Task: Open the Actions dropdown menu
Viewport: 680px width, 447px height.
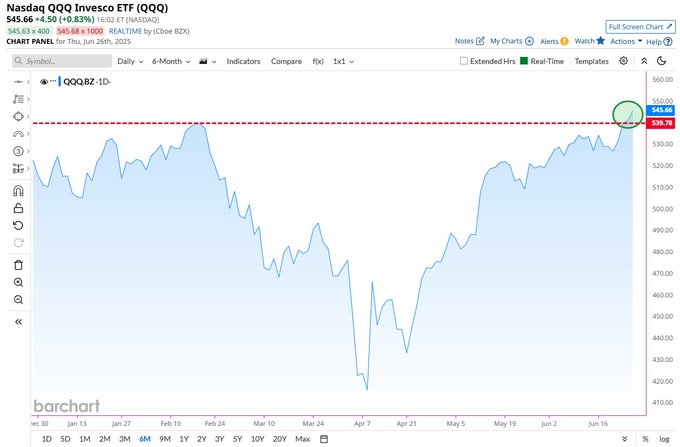Action: [626, 41]
